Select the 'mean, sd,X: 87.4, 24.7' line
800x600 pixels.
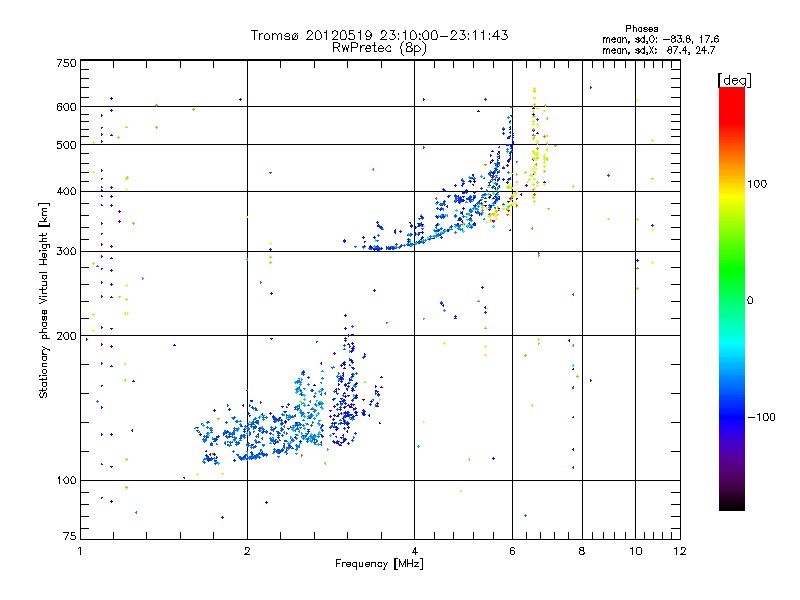pos(659,50)
